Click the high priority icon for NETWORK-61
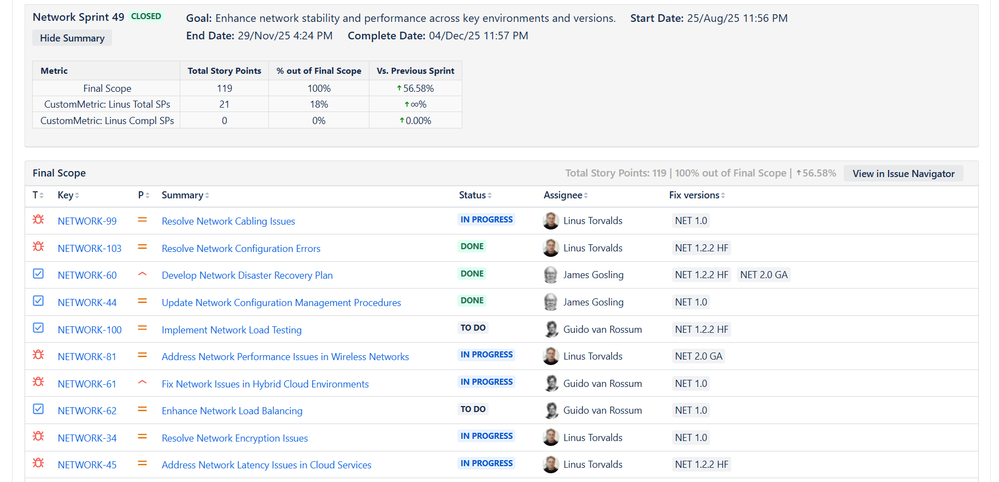This screenshot has width=999, height=482. (x=143, y=382)
